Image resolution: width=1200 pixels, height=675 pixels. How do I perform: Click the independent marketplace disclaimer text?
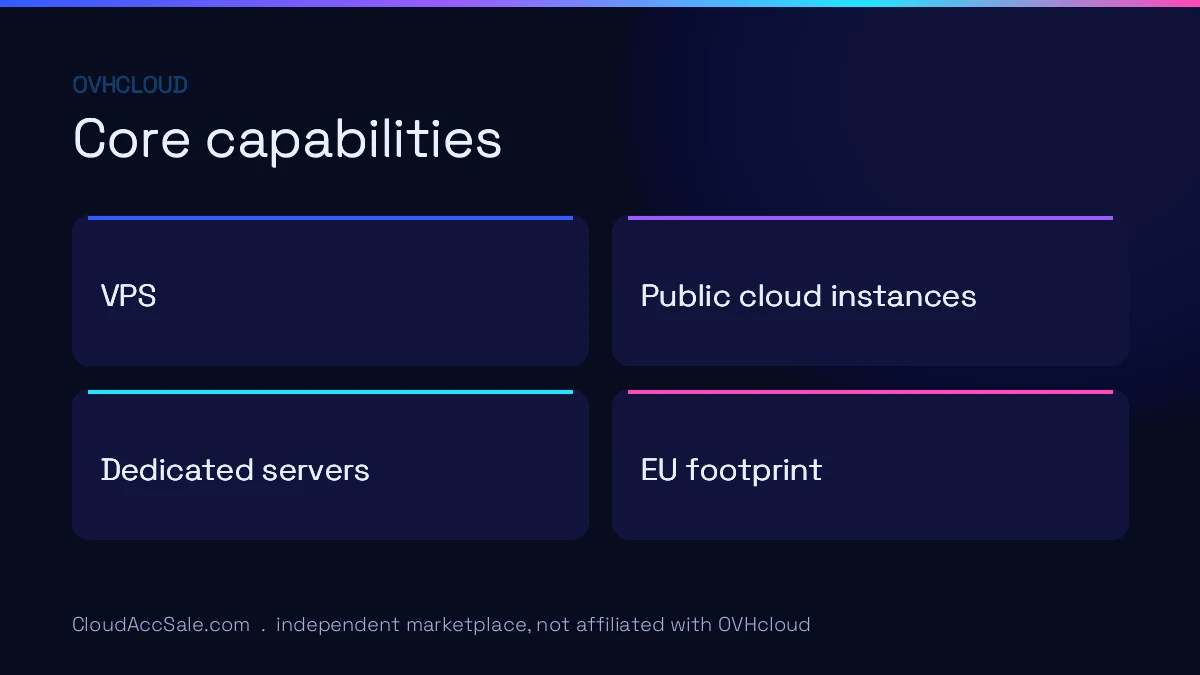tap(543, 625)
